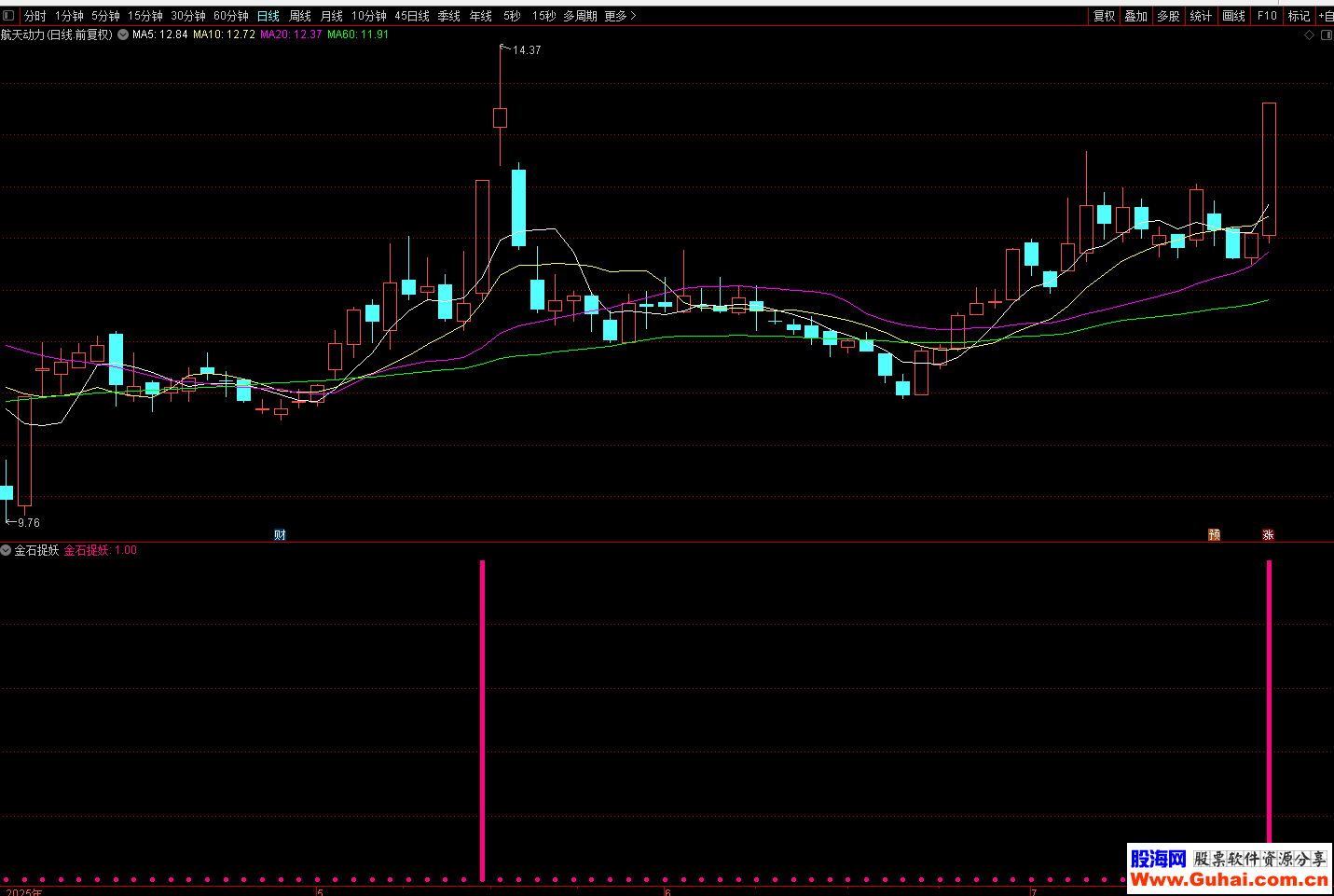Select the 周线 weekly chart tab
1334x896 pixels.
pos(300,16)
